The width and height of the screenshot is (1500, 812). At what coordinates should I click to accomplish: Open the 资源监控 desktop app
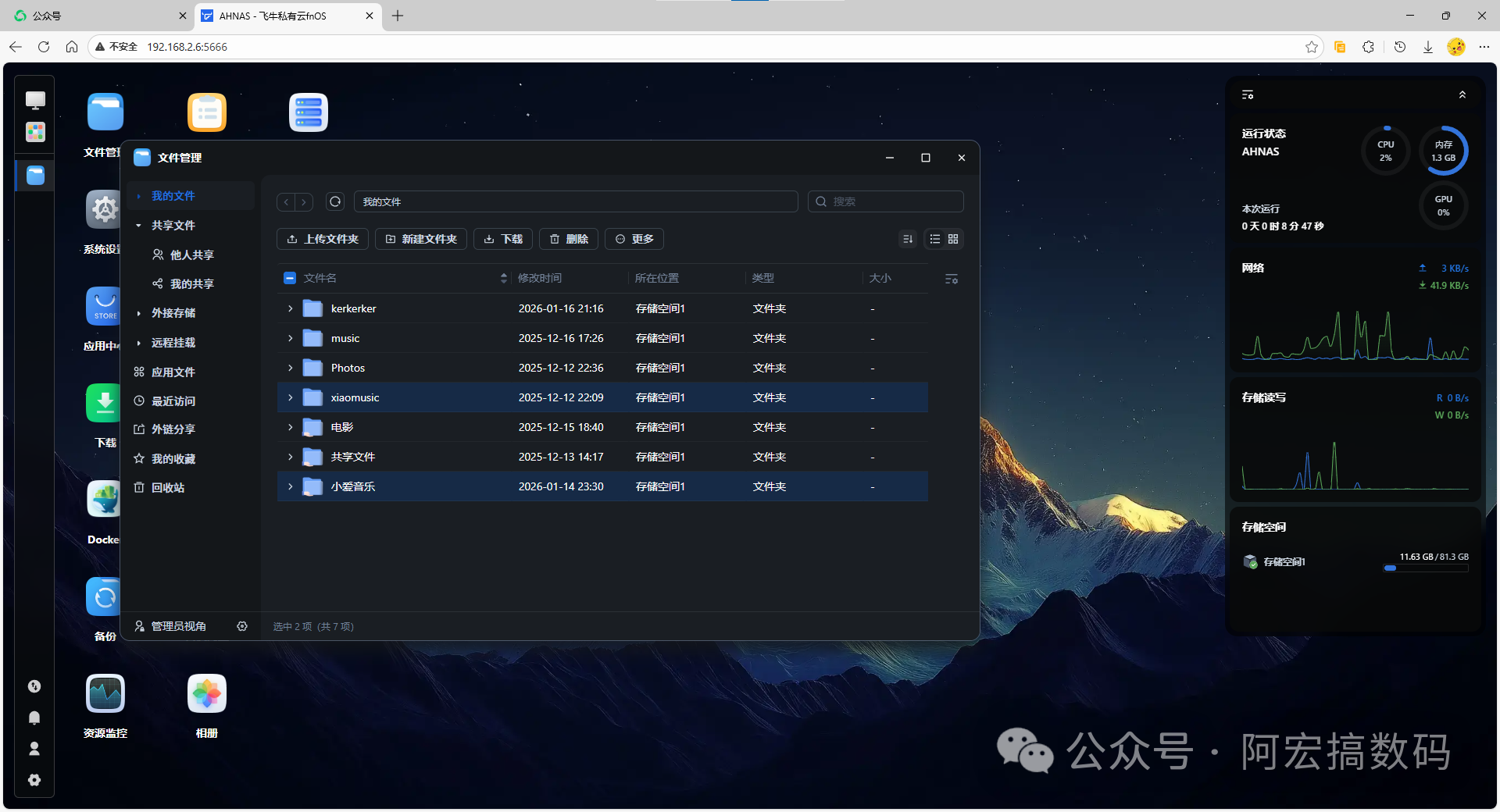pyautogui.click(x=105, y=694)
